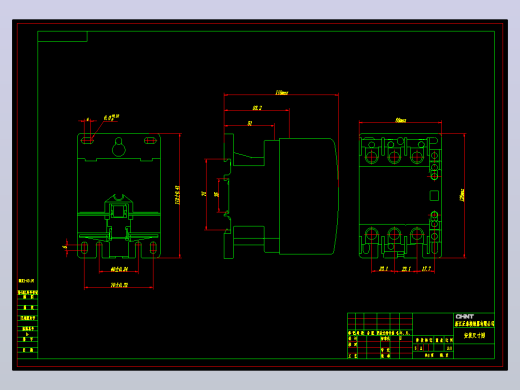Screen dimensions: 520x390
Task: Select the bottom-right mounting slot in back view
Action: pyautogui.click(x=153, y=248)
